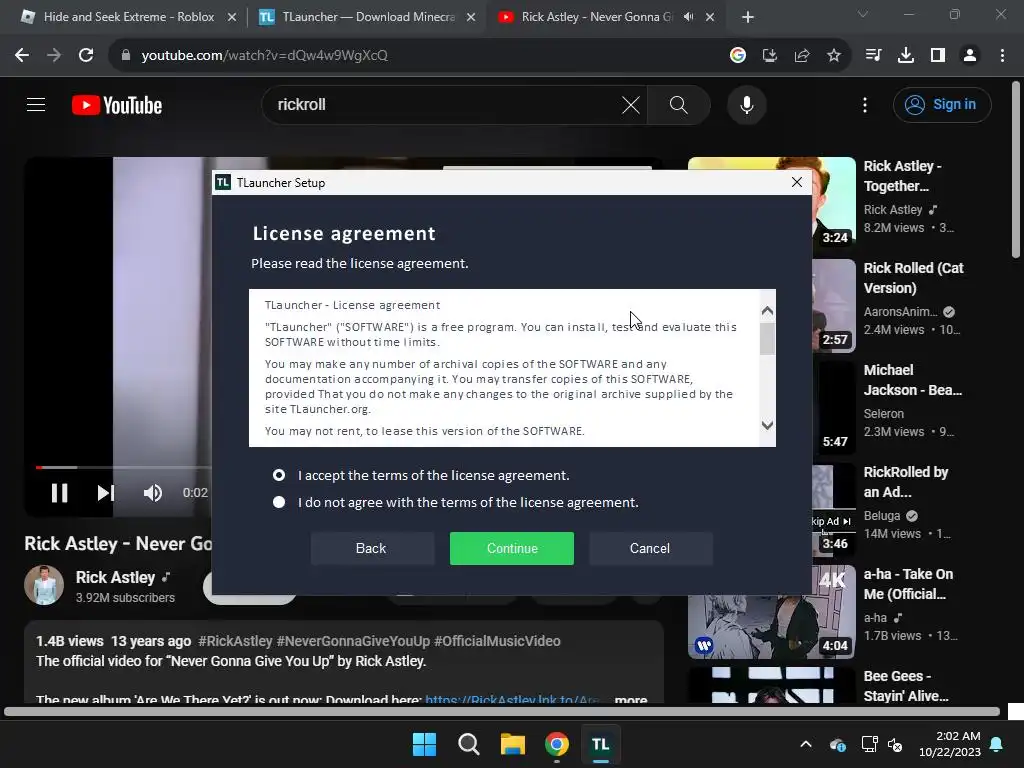Start voice search with the microphone
Image resolution: width=1024 pixels, height=768 pixels.
(746, 104)
